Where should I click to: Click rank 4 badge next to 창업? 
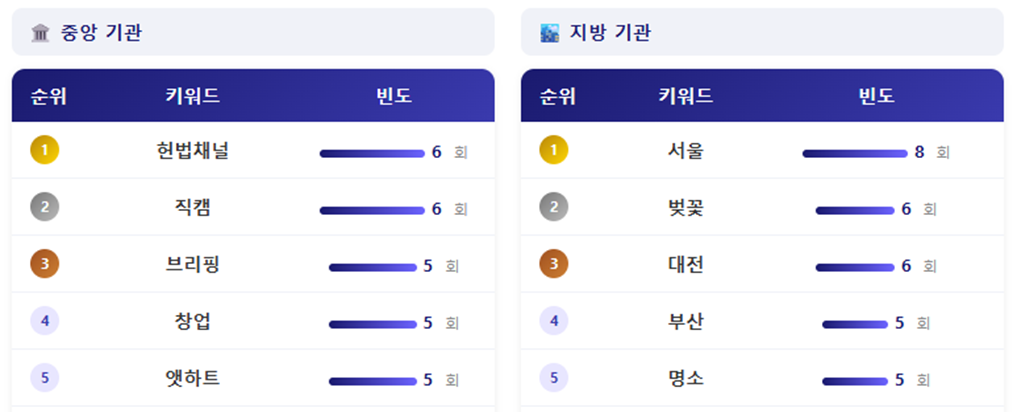point(45,322)
